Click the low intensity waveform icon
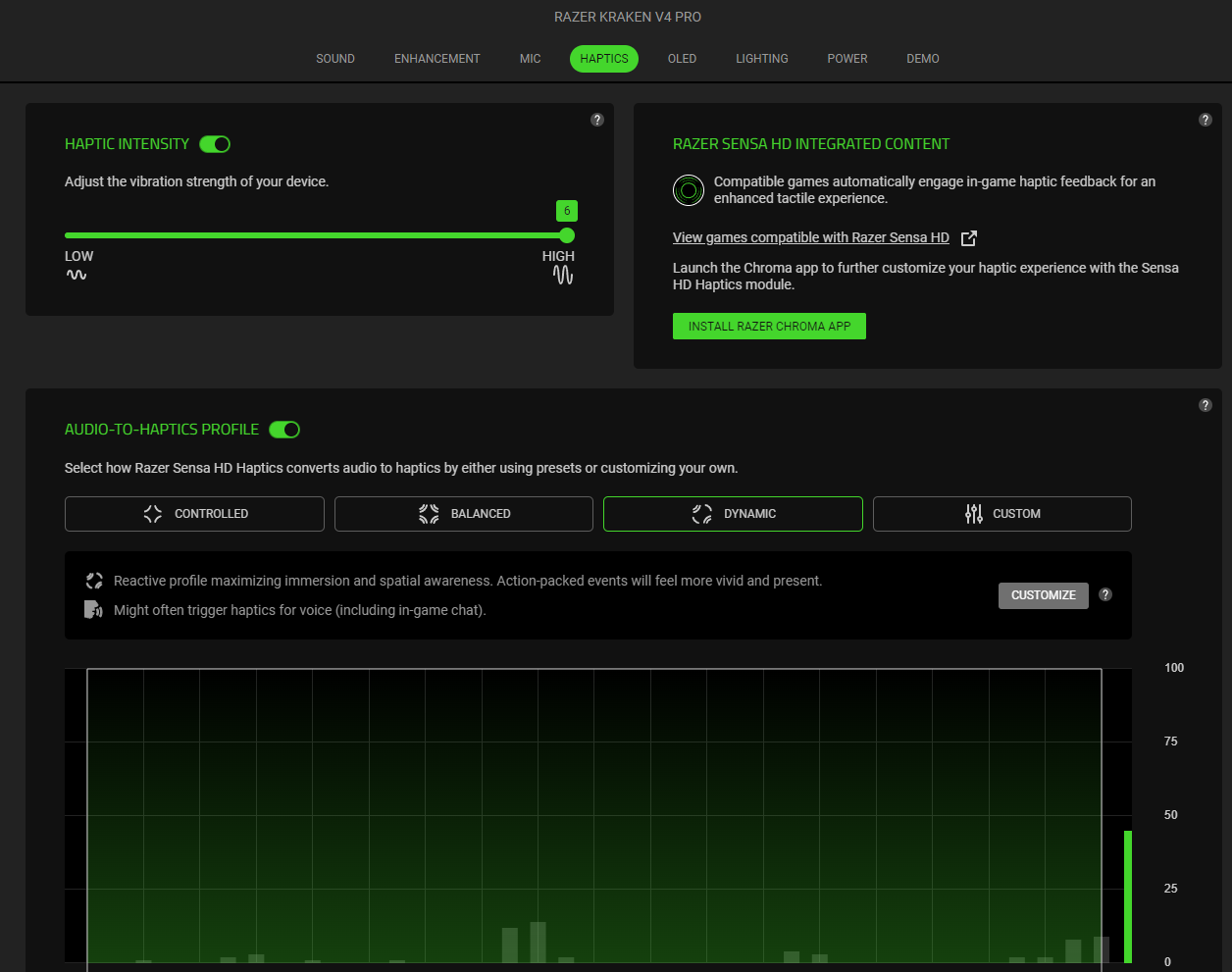Screen dimensions: 1232x972 (x=77, y=276)
